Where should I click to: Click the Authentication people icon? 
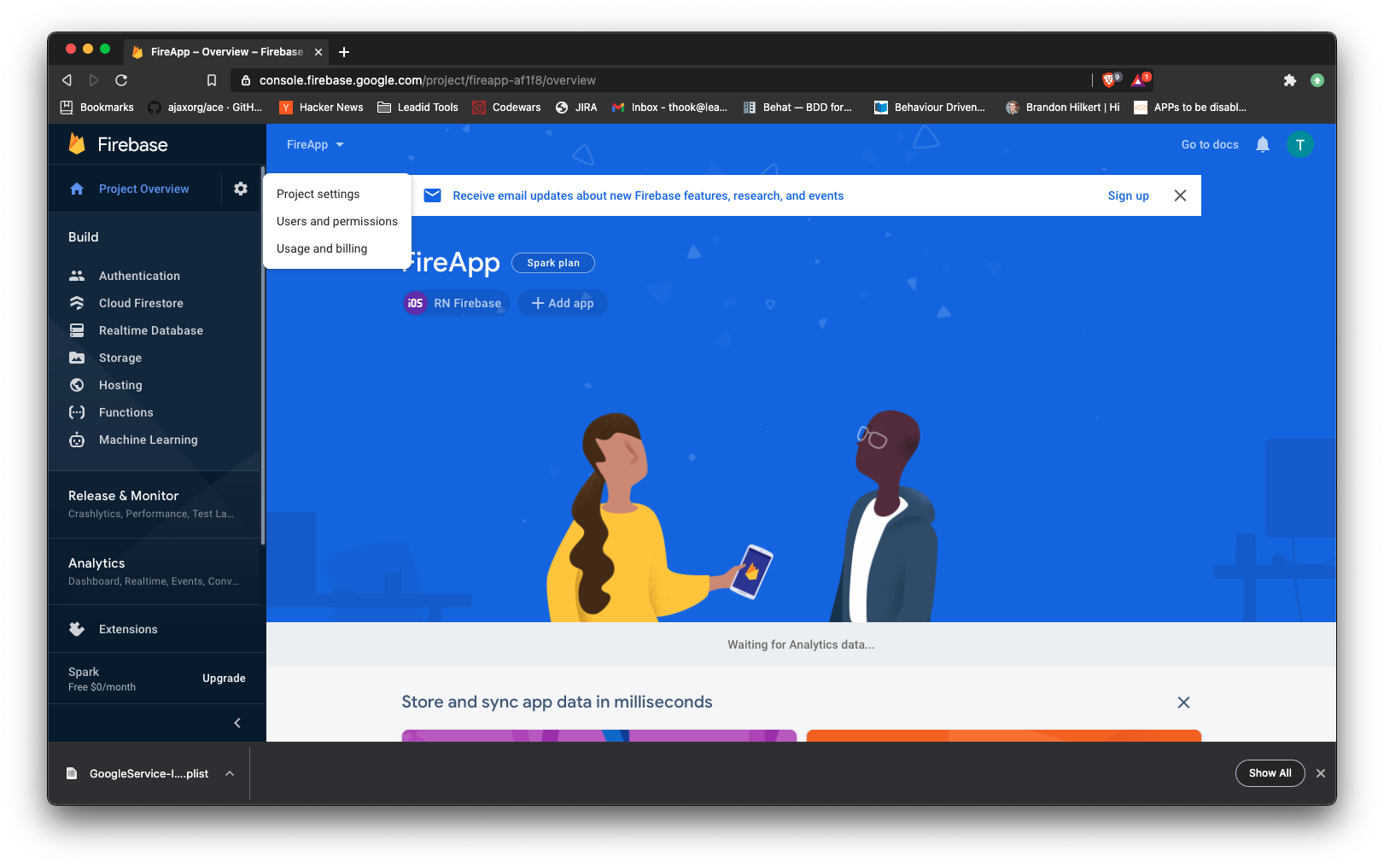(77, 276)
